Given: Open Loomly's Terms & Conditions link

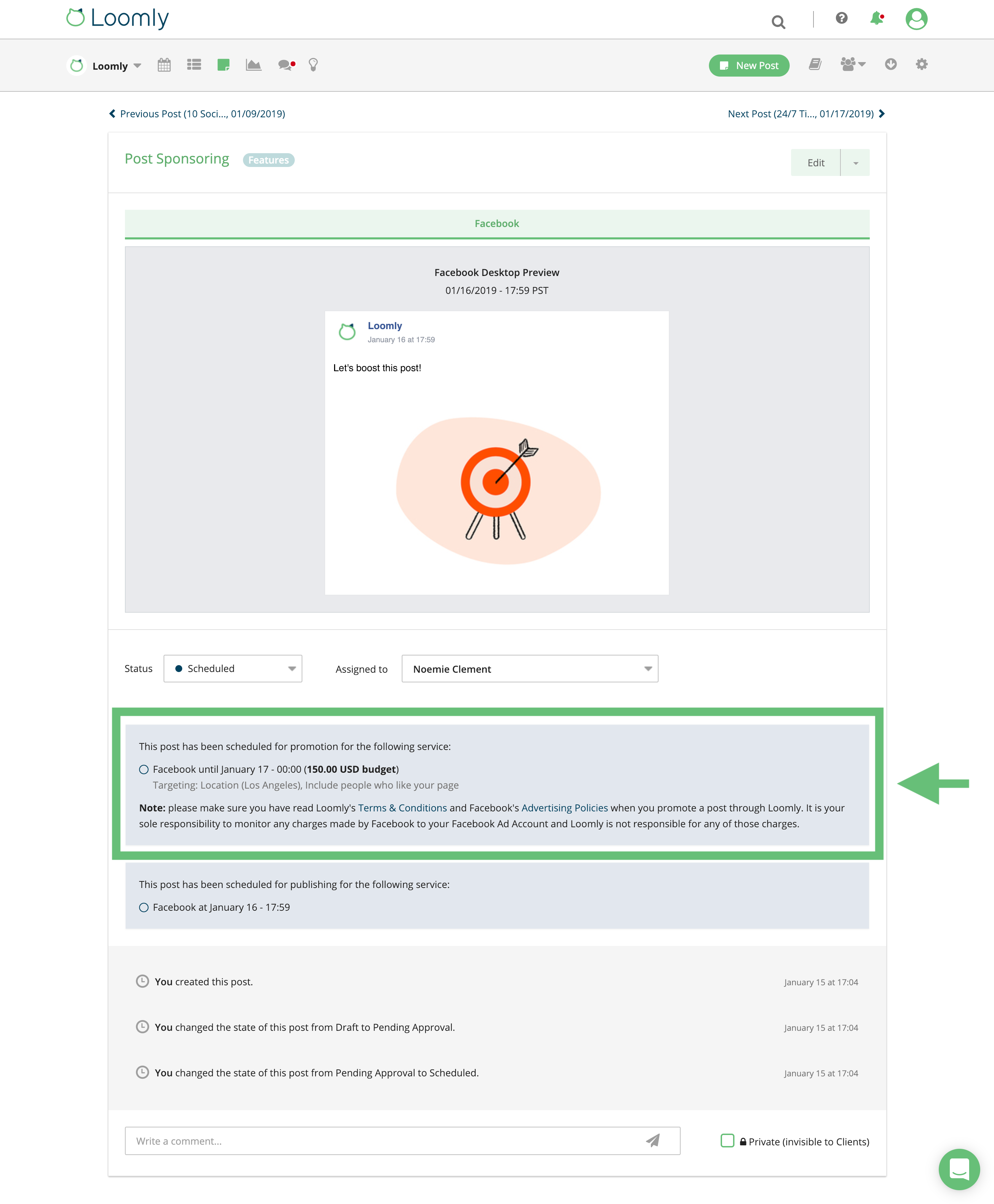Looking at the screenshot, I should [x=402, y=807].
